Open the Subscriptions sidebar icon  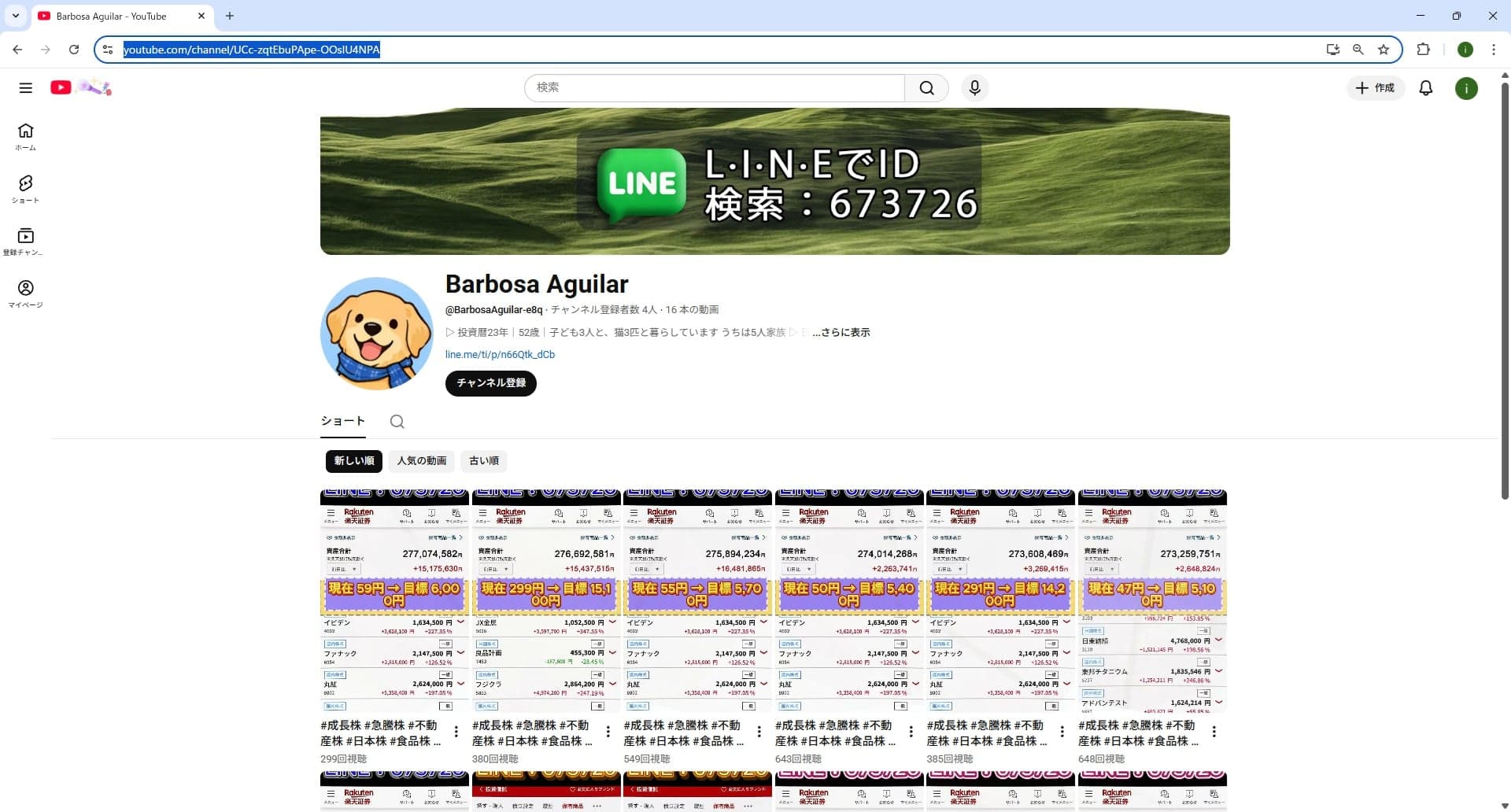tap(26, 242)
